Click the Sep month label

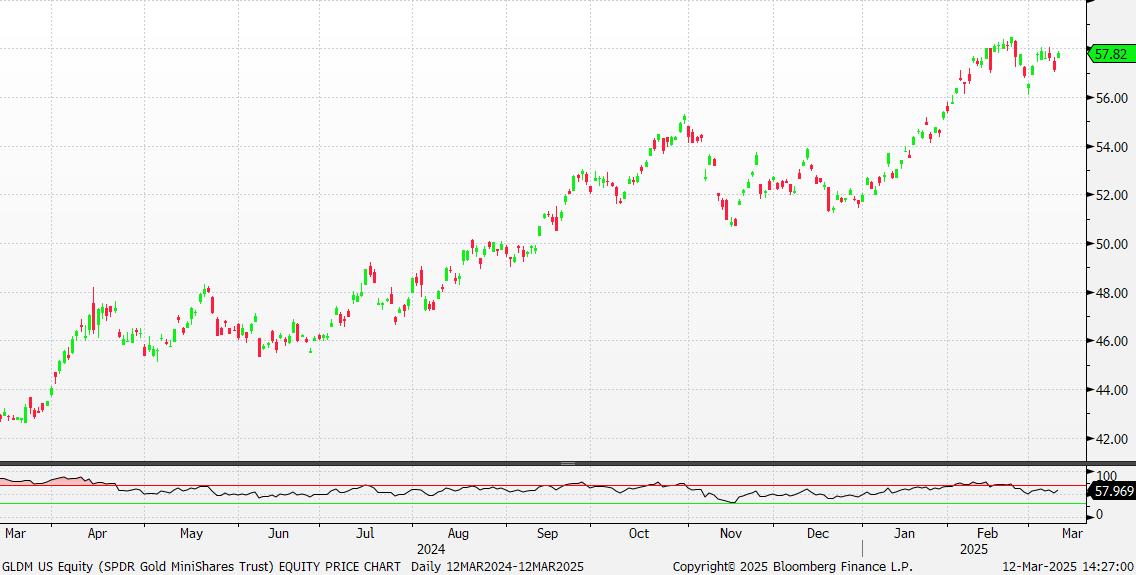548,534
